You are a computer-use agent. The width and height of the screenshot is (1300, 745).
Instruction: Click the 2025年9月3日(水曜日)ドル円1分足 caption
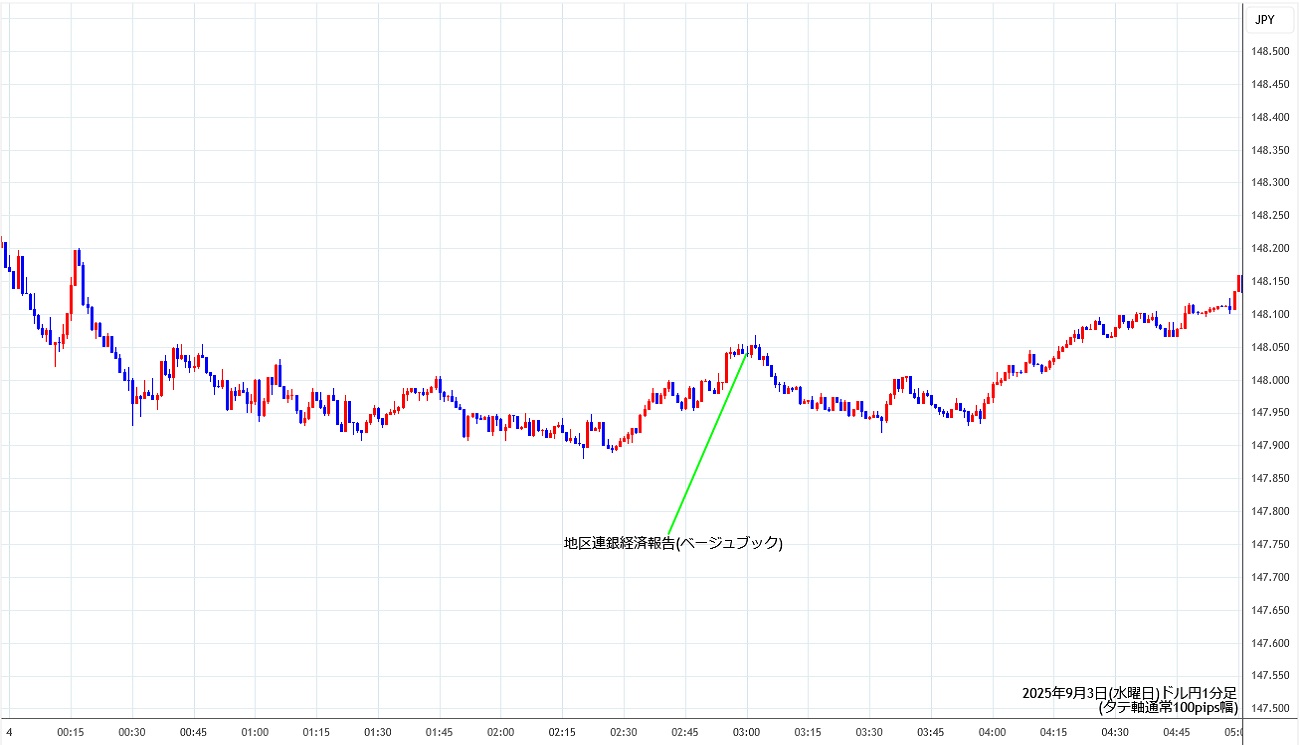tap(1130, 693)
